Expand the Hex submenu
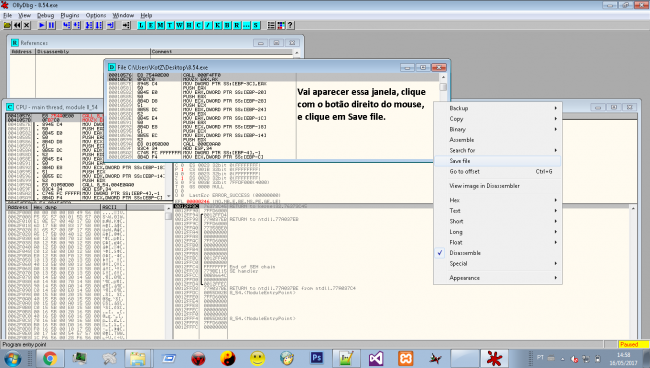The width and height of the screenshot is (650, 368). click(x=497, y=200)
